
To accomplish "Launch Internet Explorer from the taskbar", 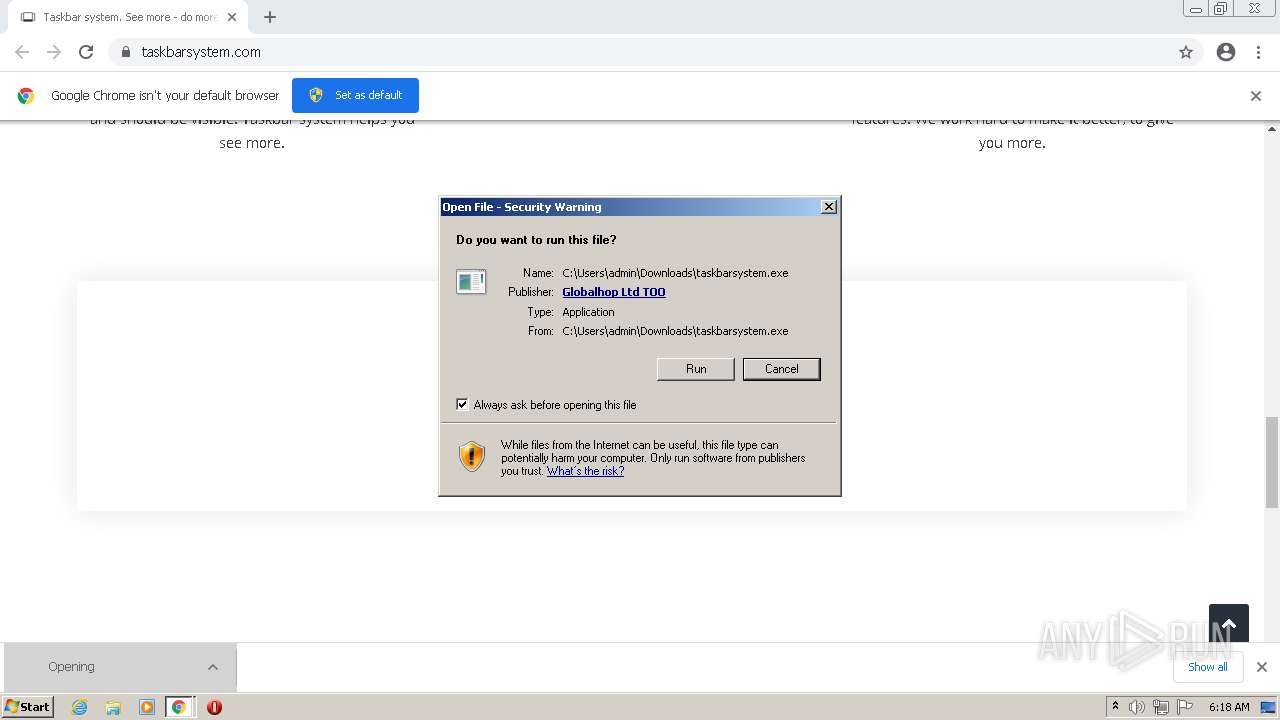I will [x=80, y=707].
